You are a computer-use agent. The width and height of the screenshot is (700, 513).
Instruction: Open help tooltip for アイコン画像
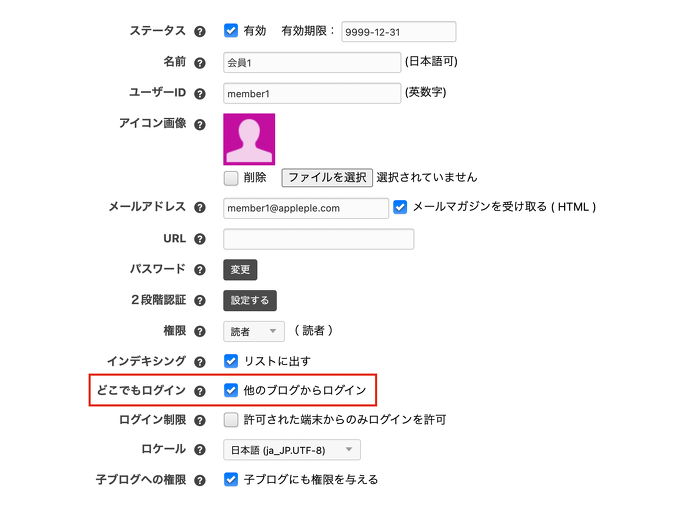(x=200, y=125)
